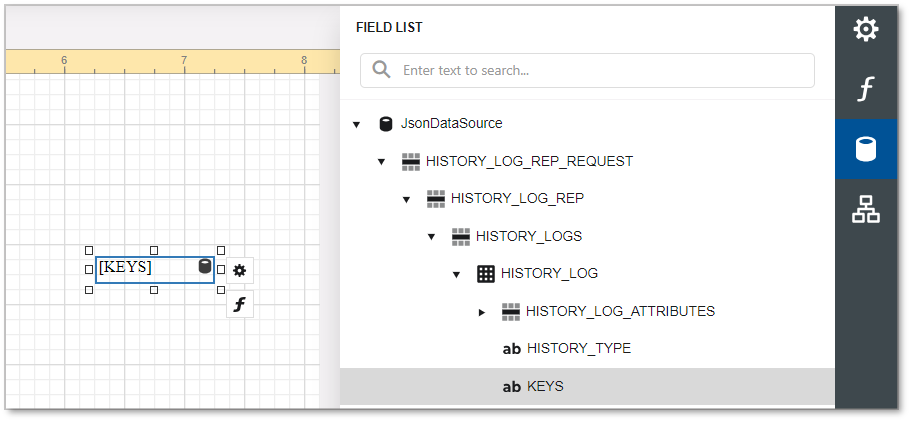Collapse the HISTORY_LOG_REP node

pyautogui.click(x=406, y=199)
